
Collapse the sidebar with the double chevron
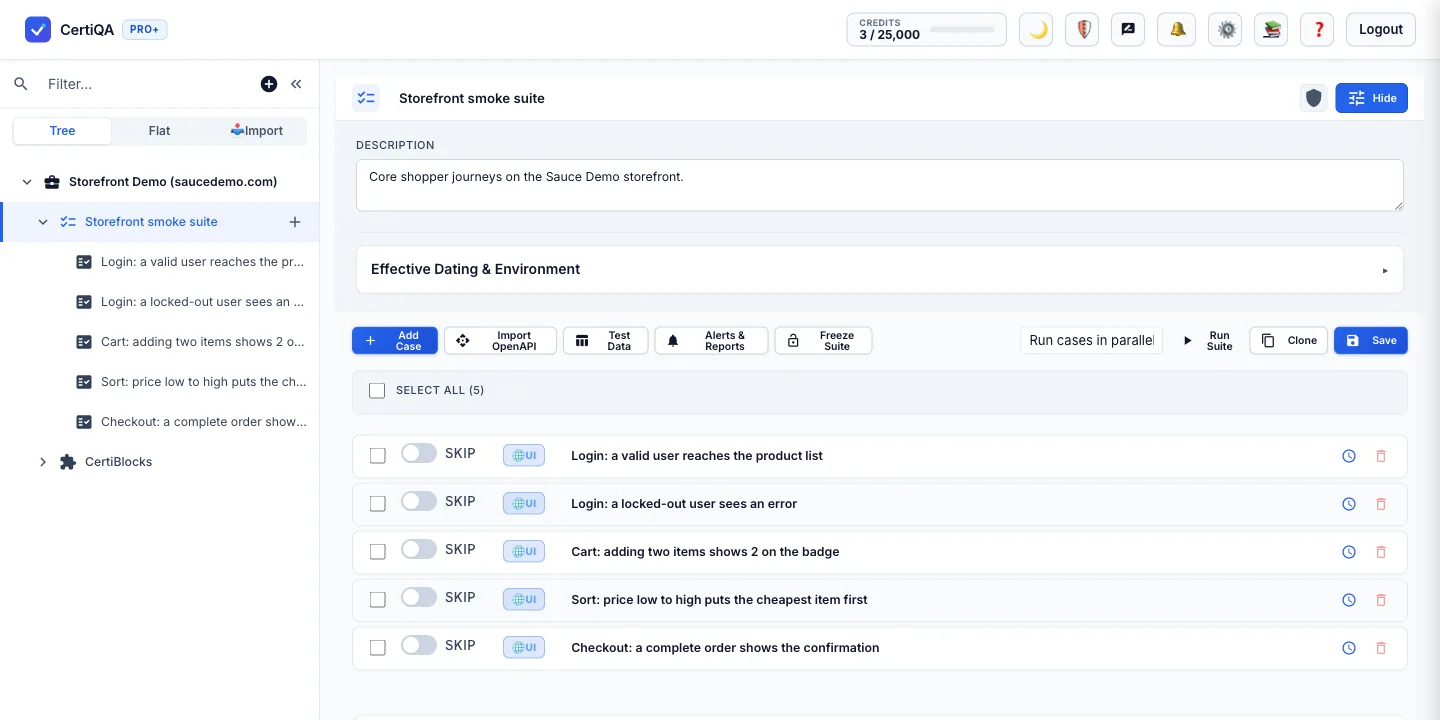[x=296, y=84]
